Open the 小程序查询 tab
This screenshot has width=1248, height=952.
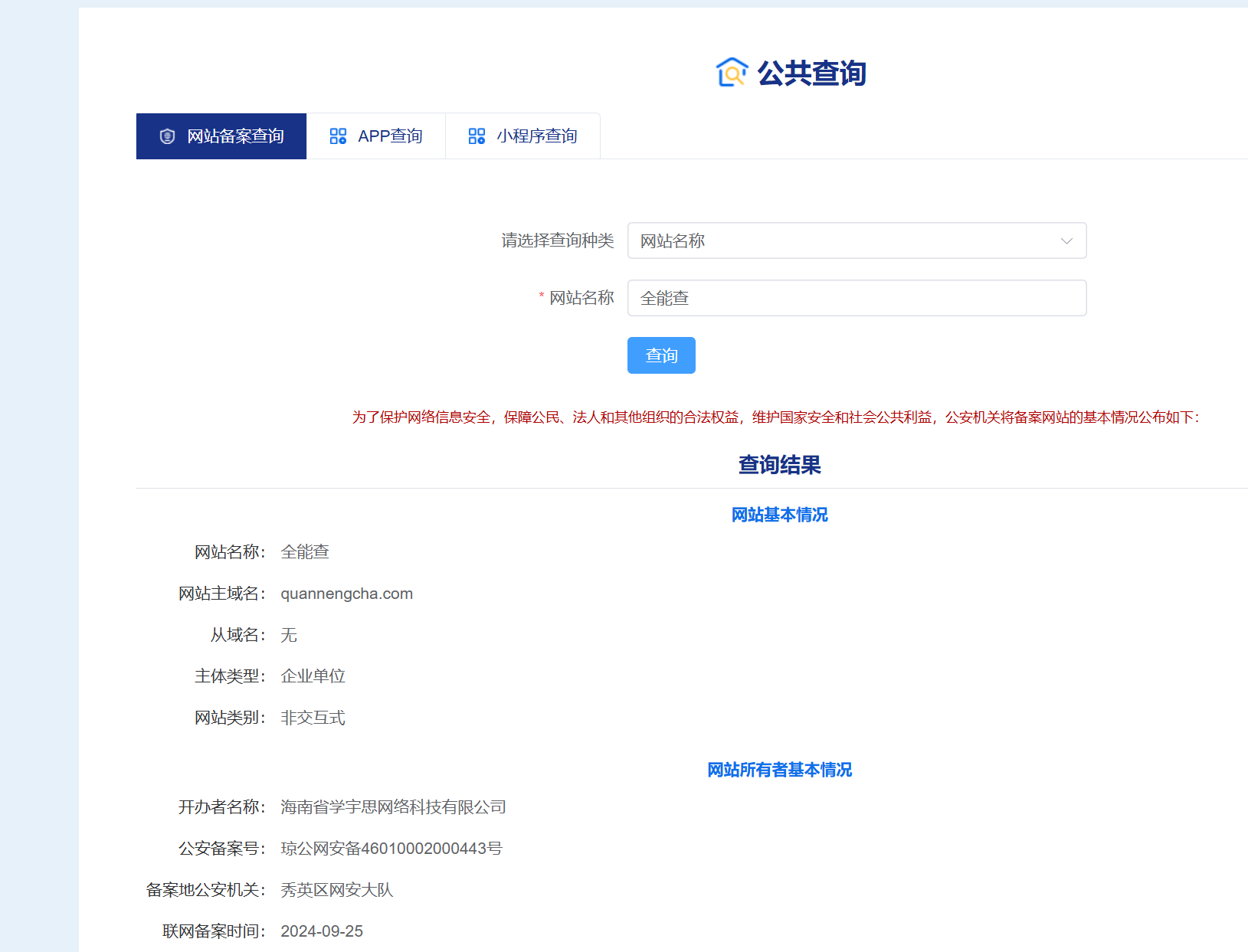coord(522,136)
